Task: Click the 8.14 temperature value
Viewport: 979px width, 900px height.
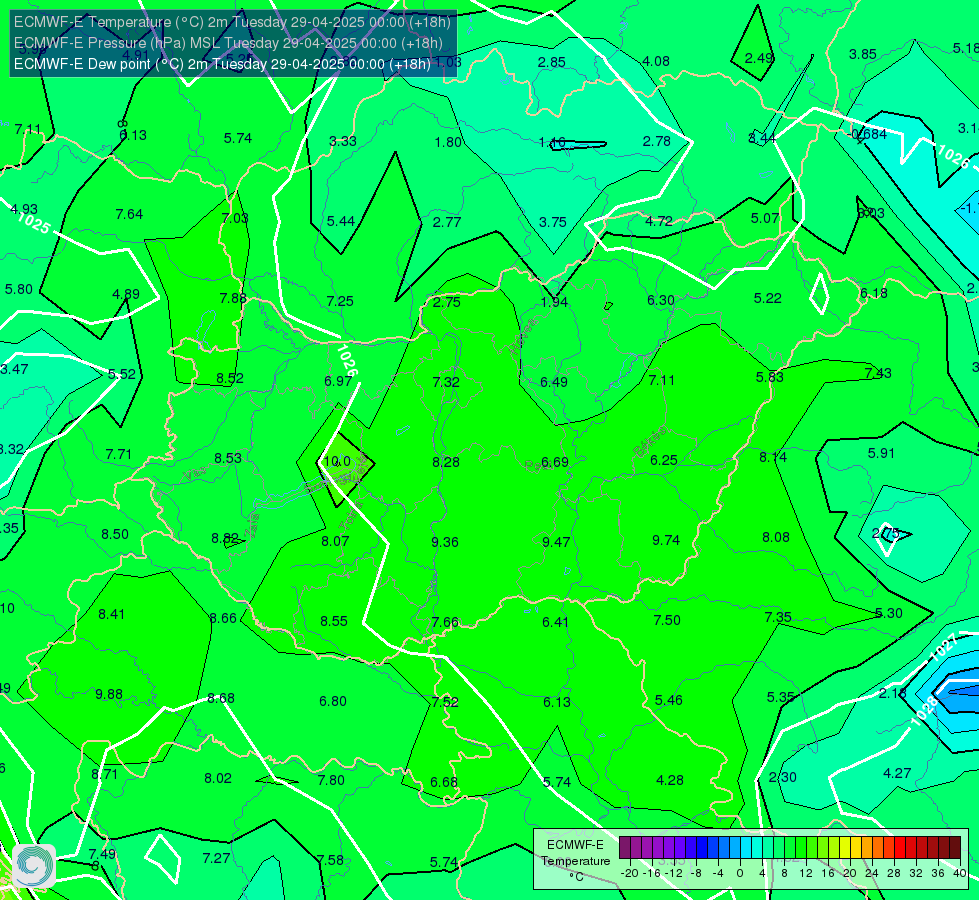Action: coord(773,457)
